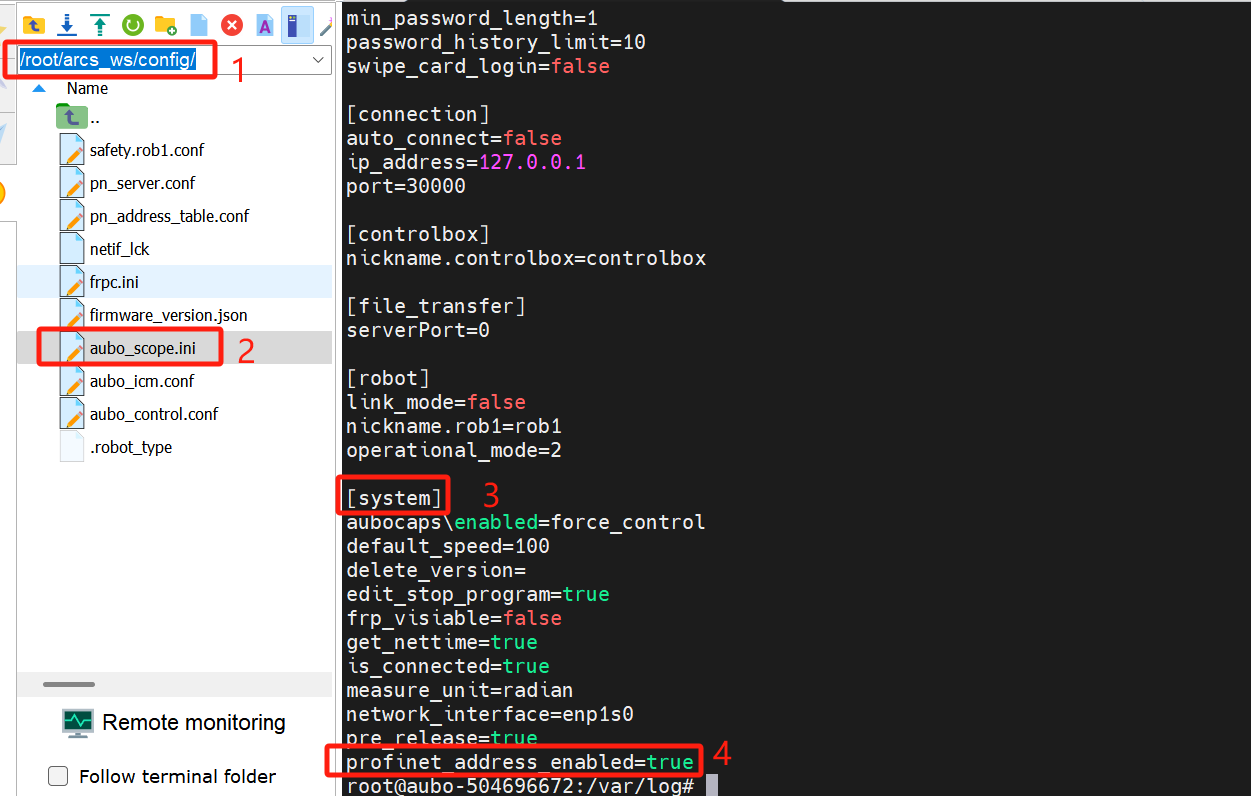Click the operational_mode=2 line

pyautogui.click(x=454, y=450)
